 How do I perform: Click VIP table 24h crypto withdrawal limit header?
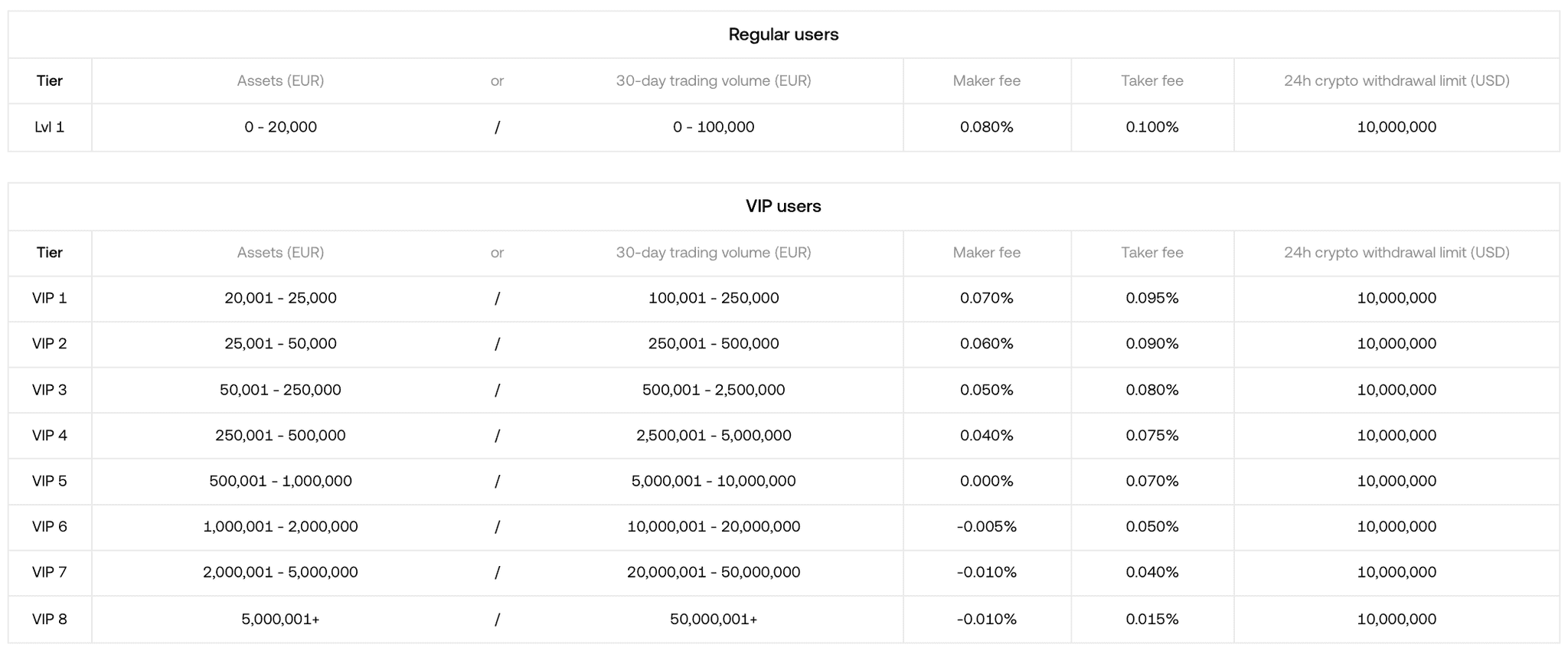(x=1396, y=253)
